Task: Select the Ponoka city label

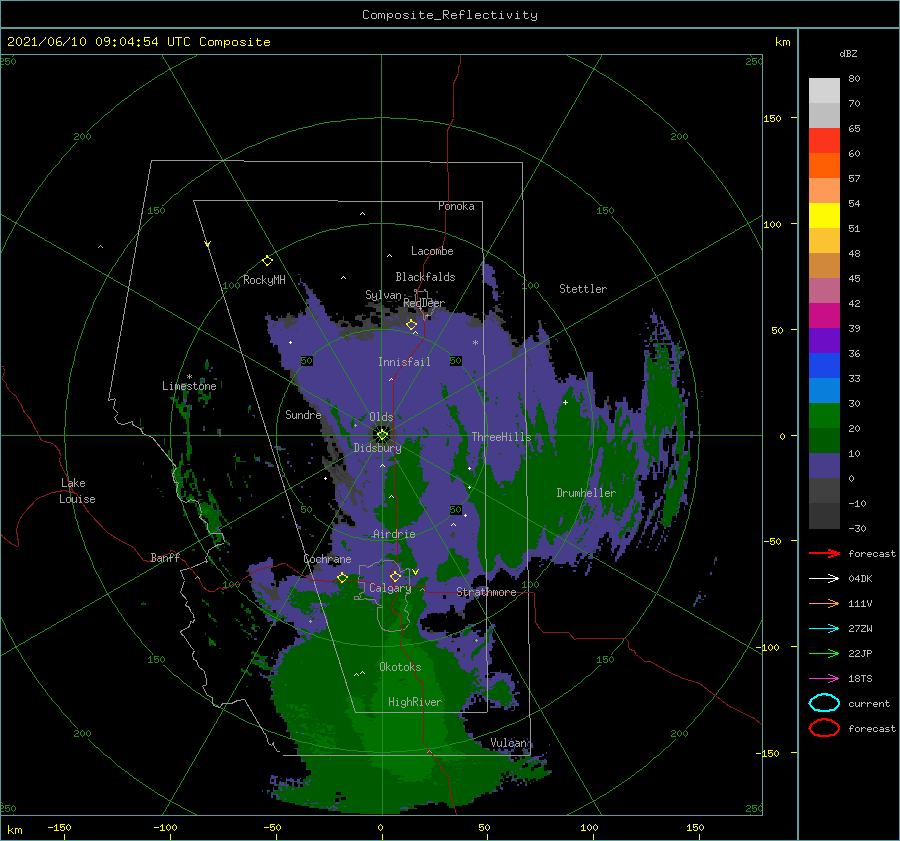Action: [456, 206]
